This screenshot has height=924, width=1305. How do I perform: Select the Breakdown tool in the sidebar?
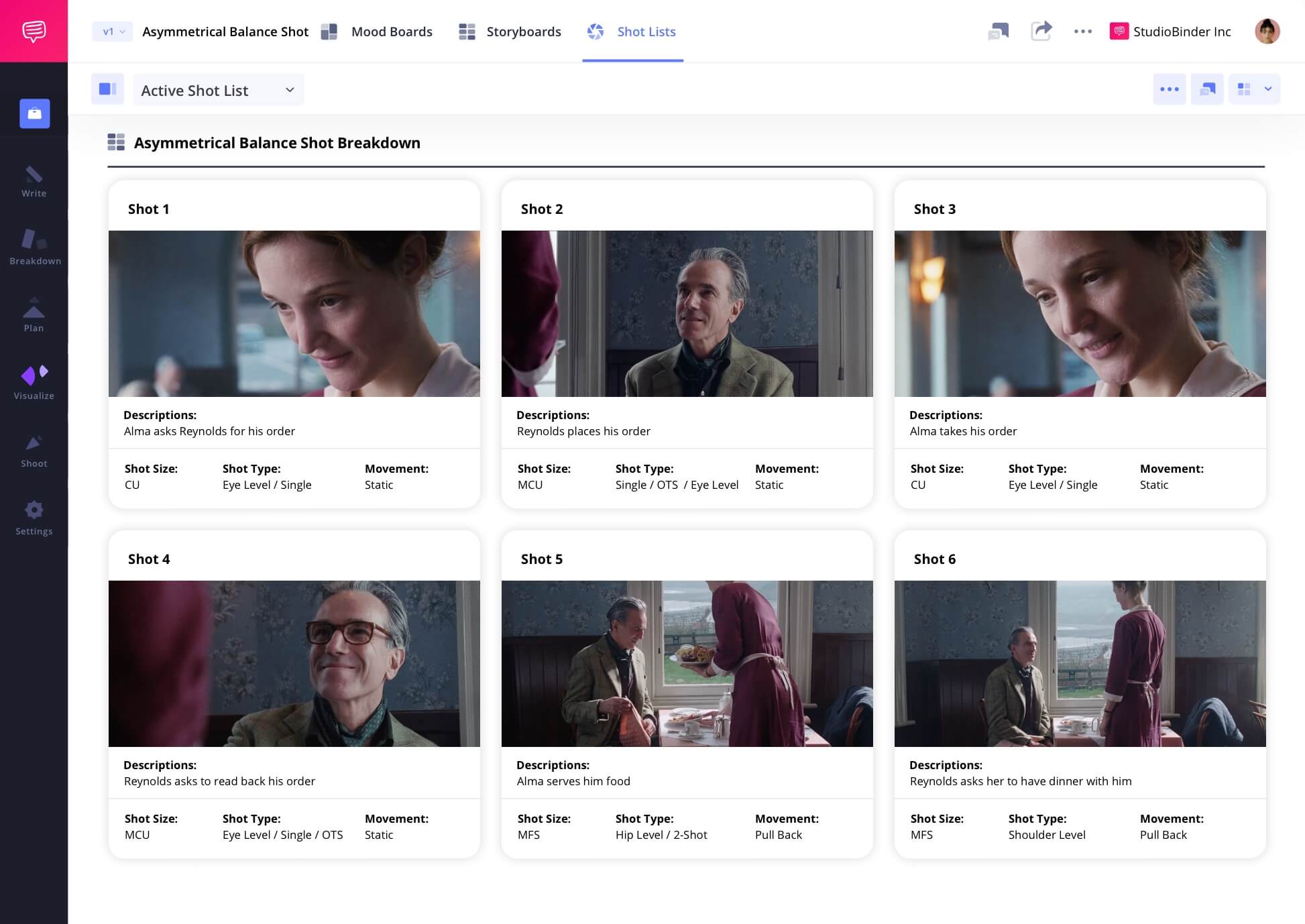pos(34,248)
